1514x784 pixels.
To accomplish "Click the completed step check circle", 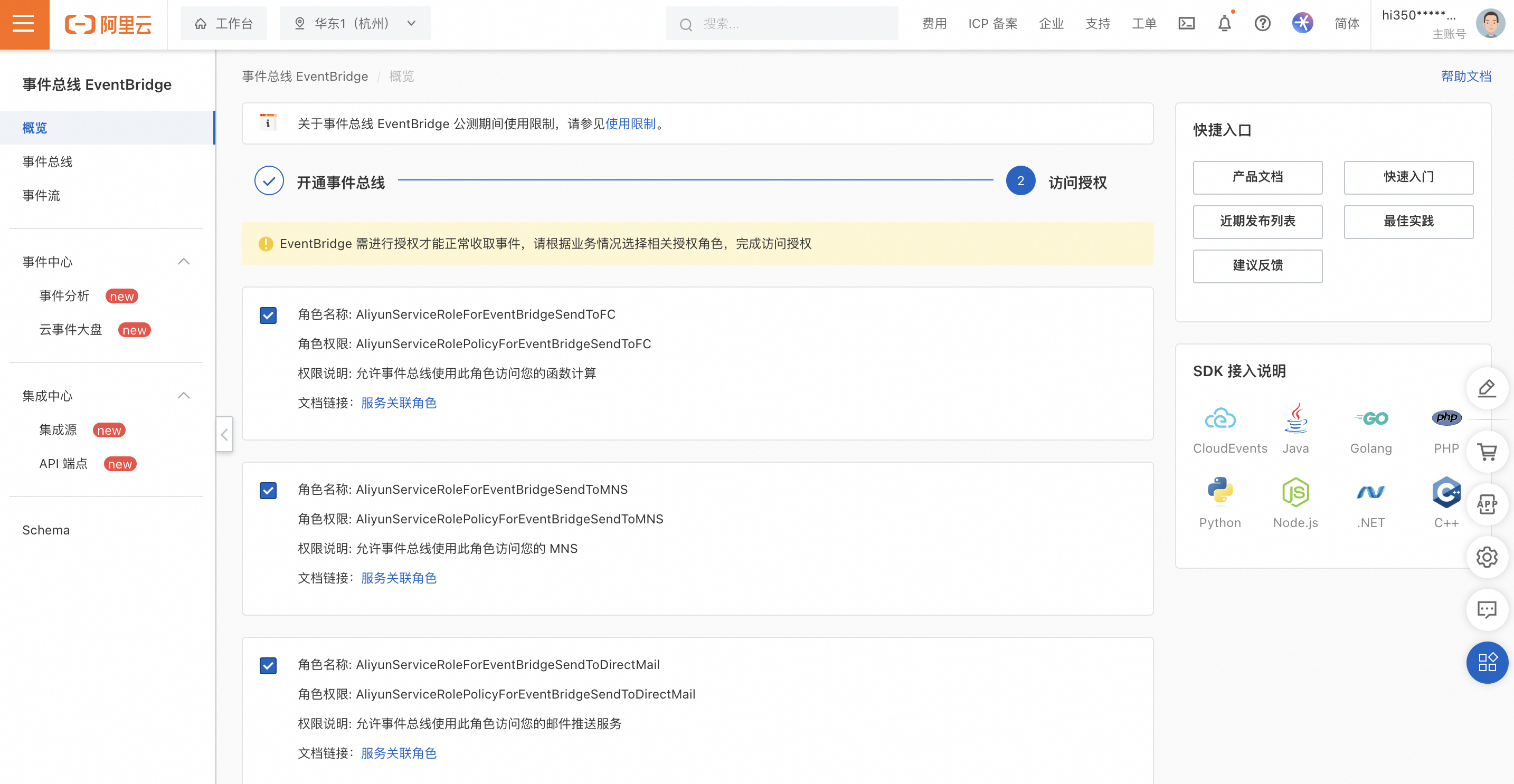I will coord(269,181).
